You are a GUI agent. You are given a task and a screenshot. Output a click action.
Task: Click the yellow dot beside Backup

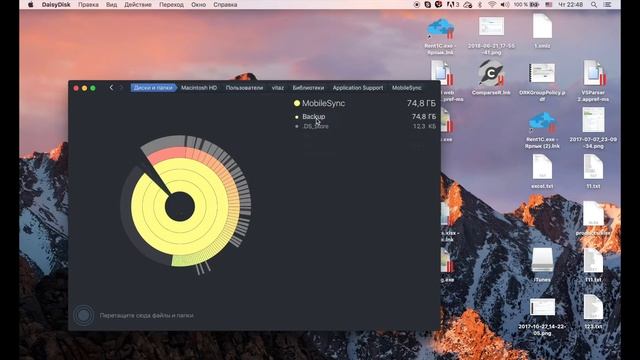point(297,117)
